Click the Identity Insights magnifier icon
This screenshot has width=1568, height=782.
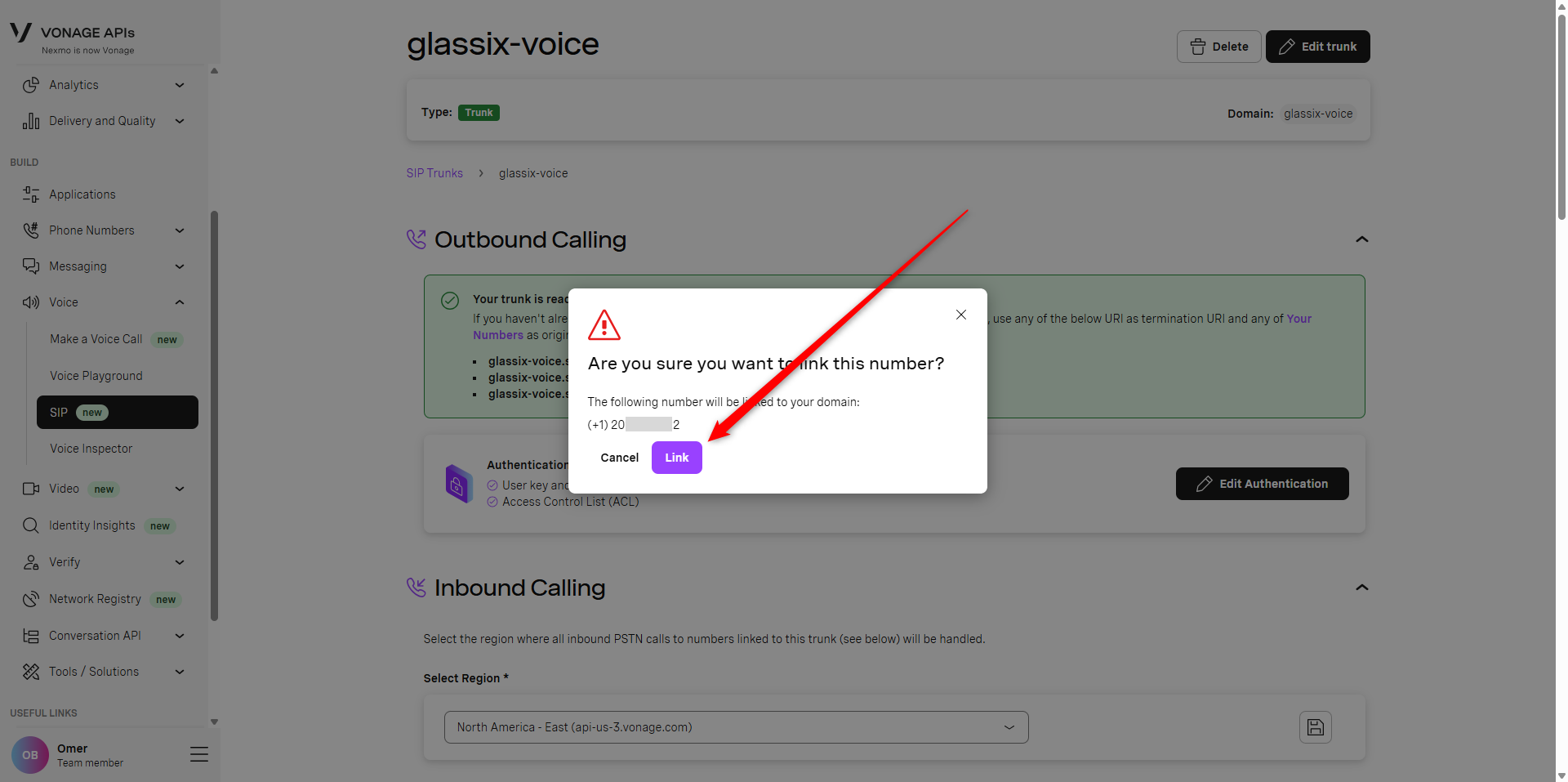click(31, 525)
